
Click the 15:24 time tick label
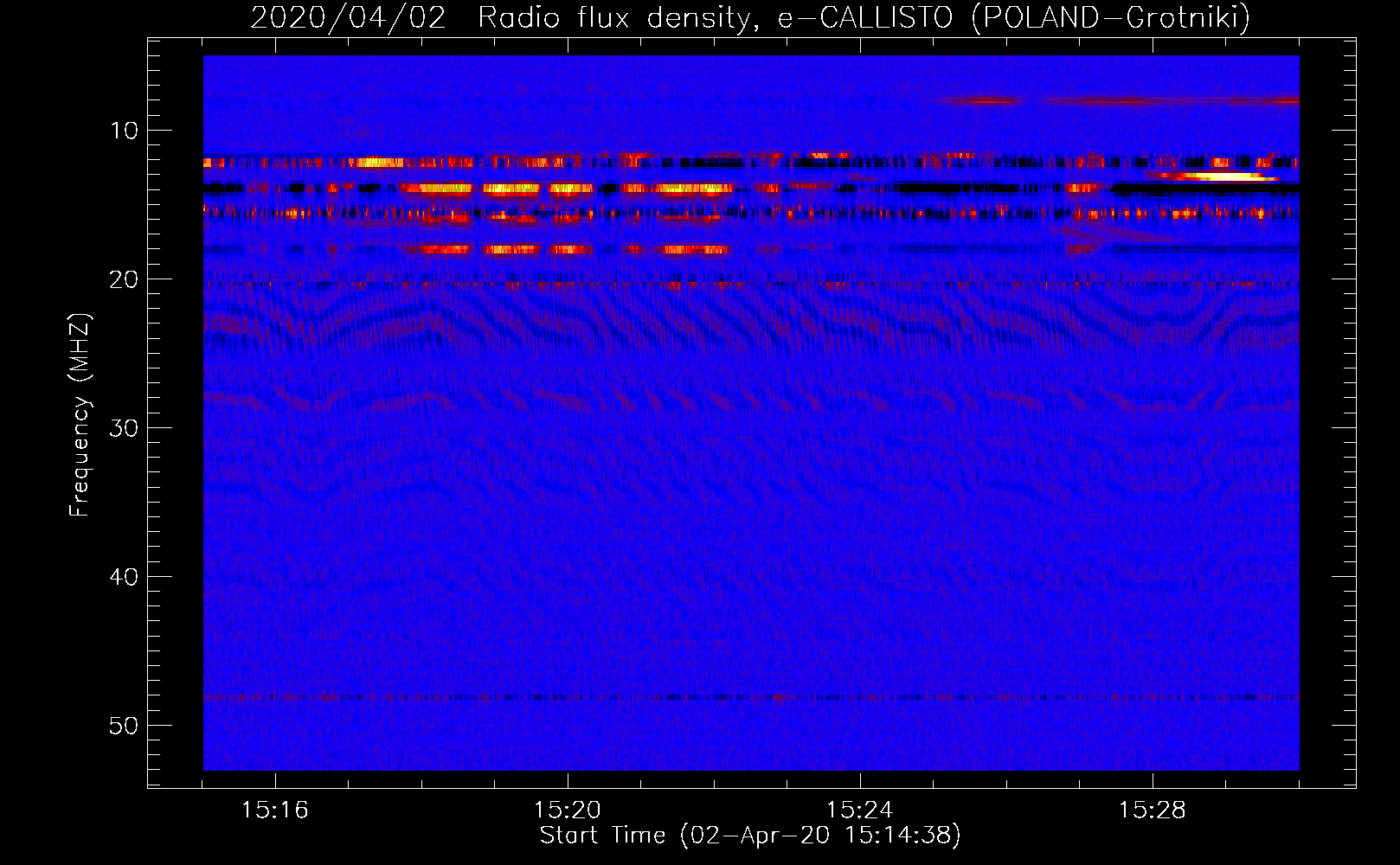point(859,811)
